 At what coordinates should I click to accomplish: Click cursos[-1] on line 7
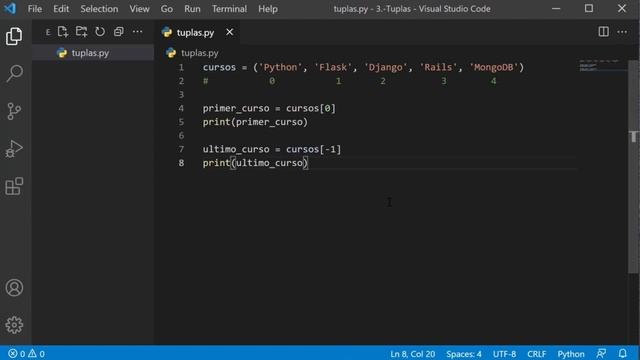313,149
